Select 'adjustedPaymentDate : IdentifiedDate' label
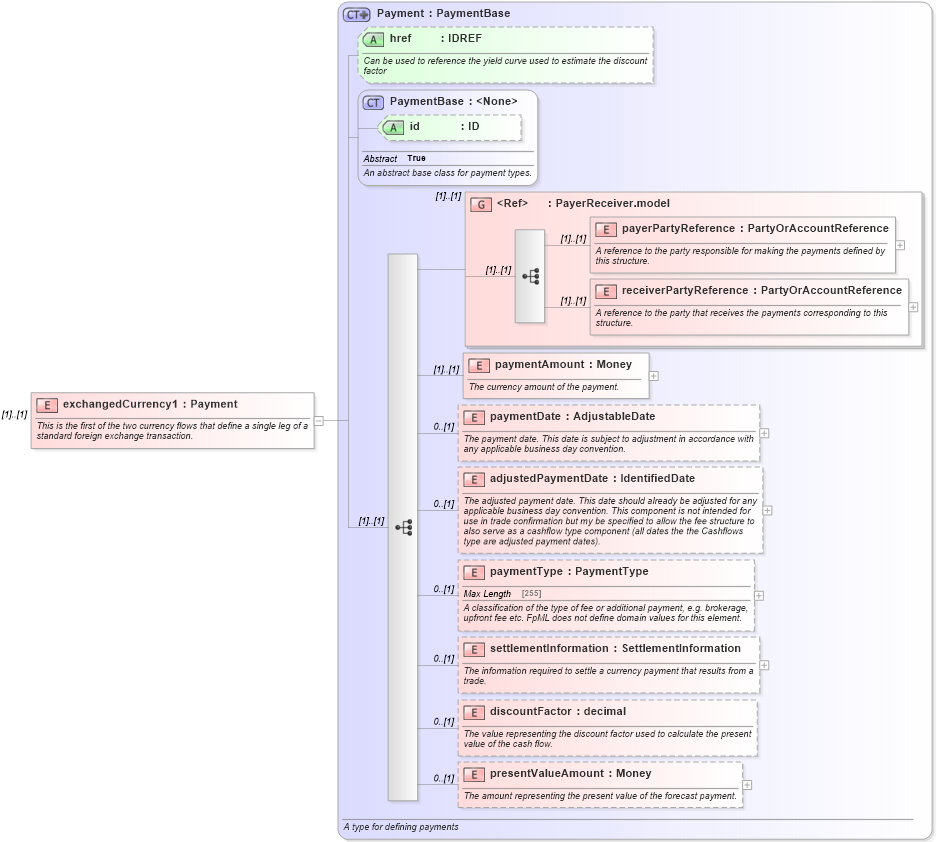 coord(592,479)
